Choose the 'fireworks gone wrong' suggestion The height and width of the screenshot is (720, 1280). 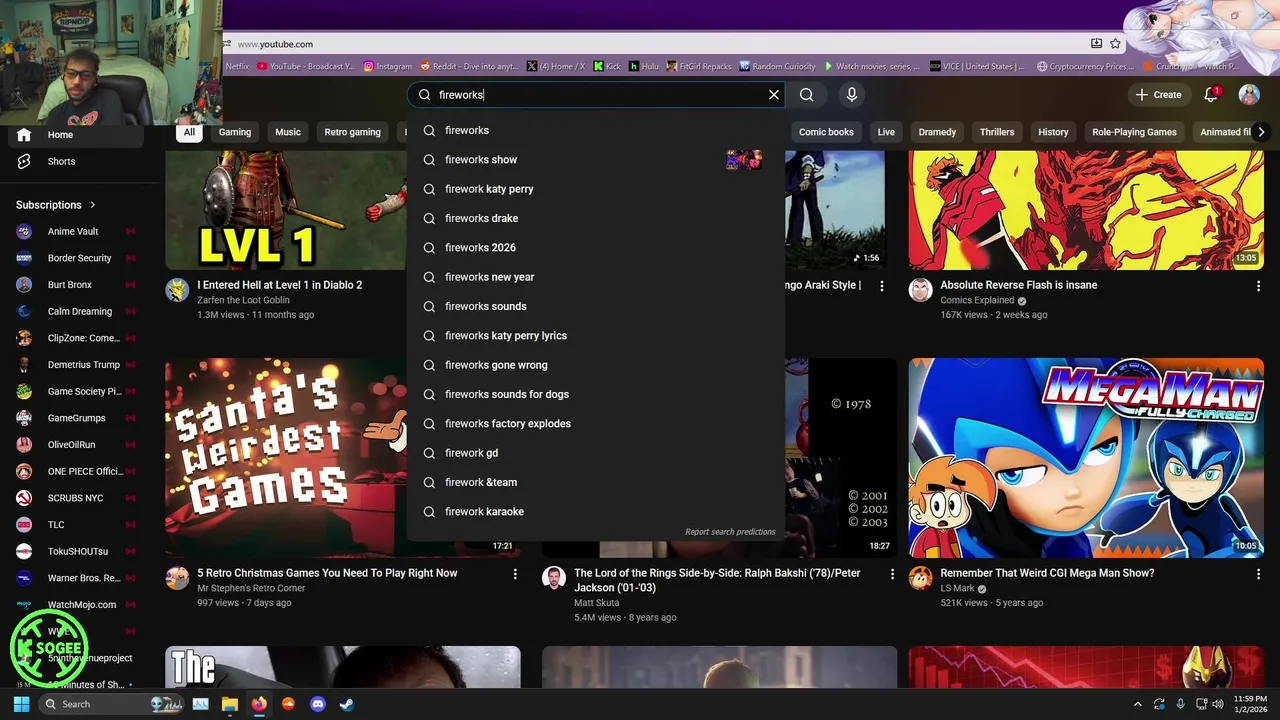(596, 365)
